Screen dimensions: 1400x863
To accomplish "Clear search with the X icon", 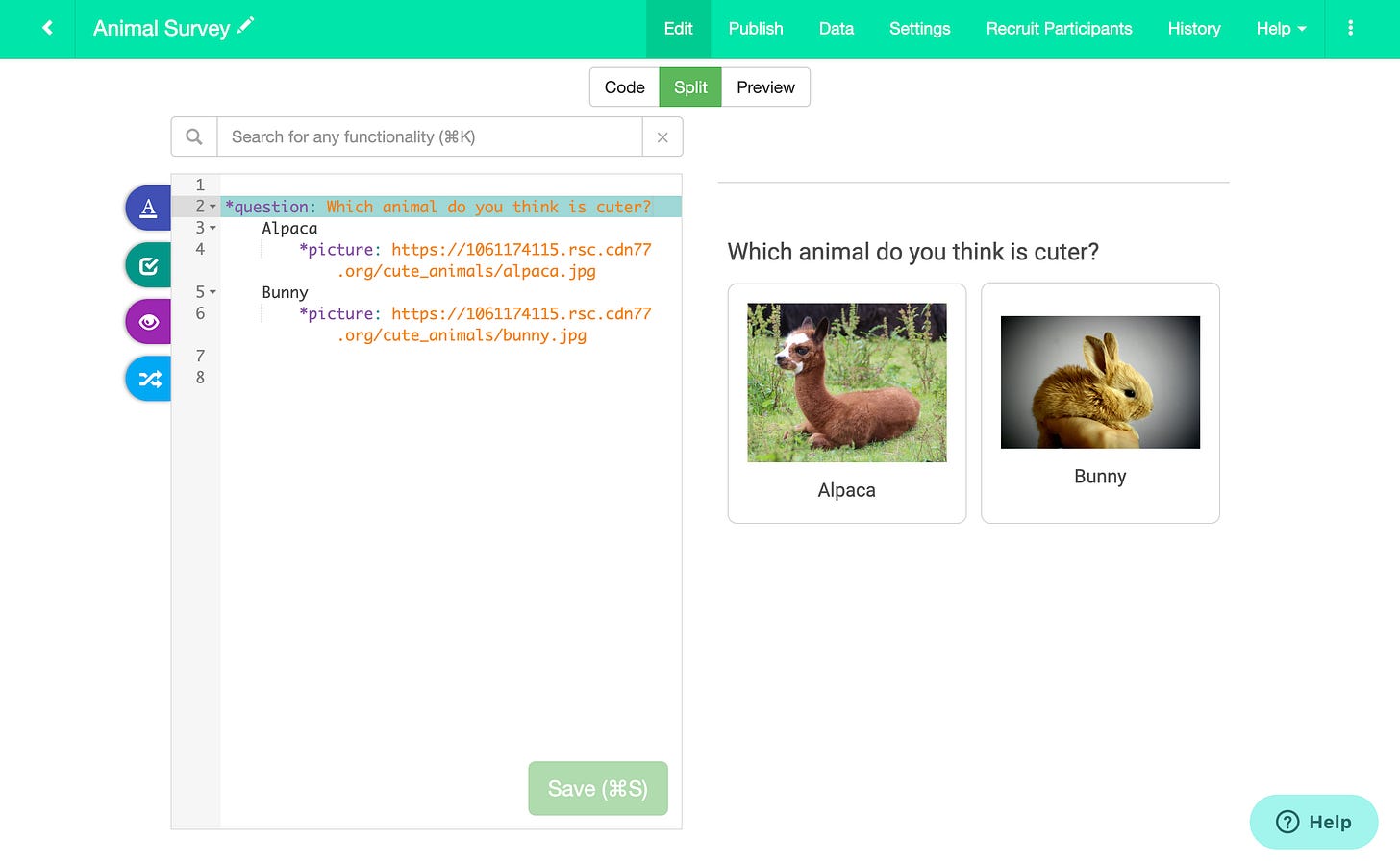I will 662,137.
